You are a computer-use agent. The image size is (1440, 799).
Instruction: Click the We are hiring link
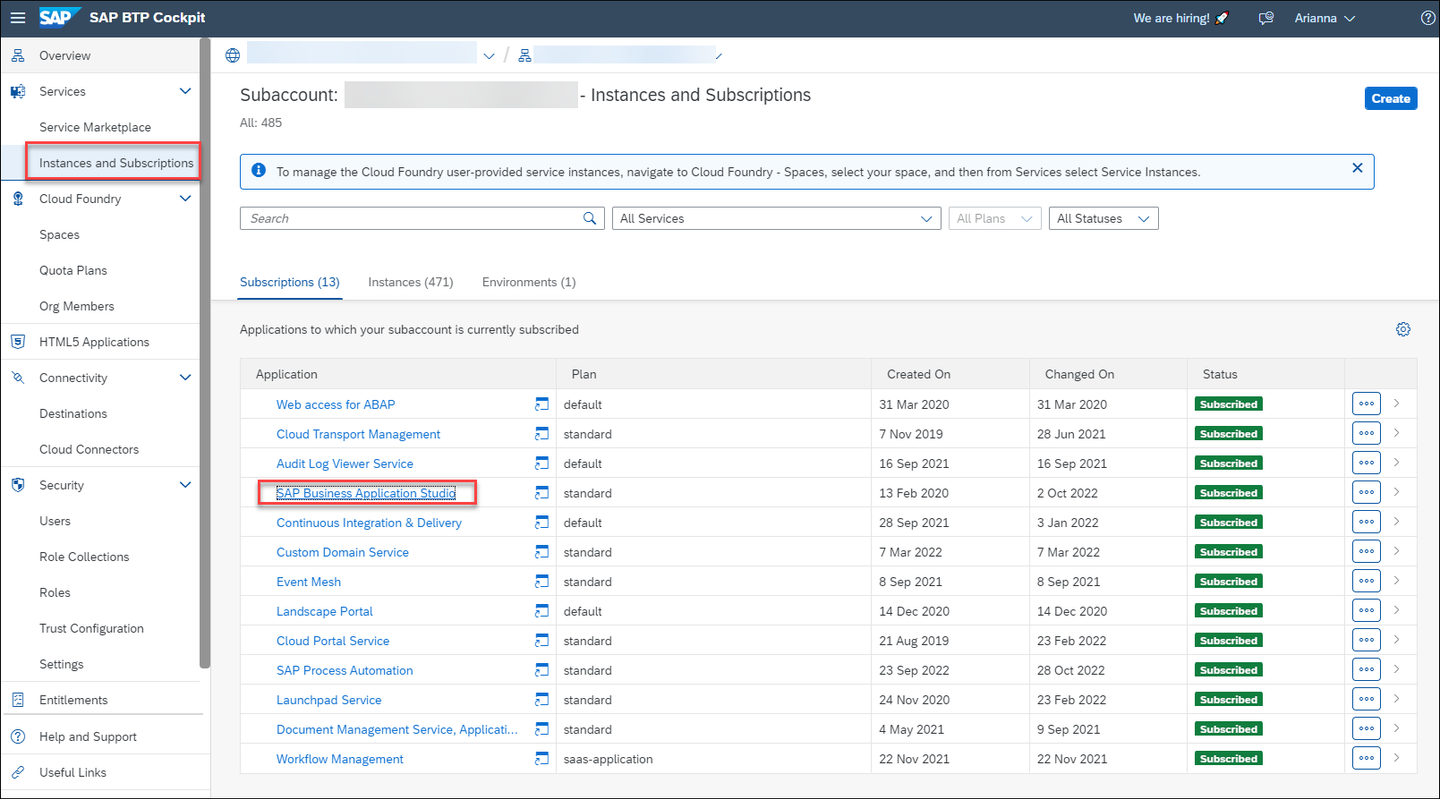click(x=1182, y=18)
